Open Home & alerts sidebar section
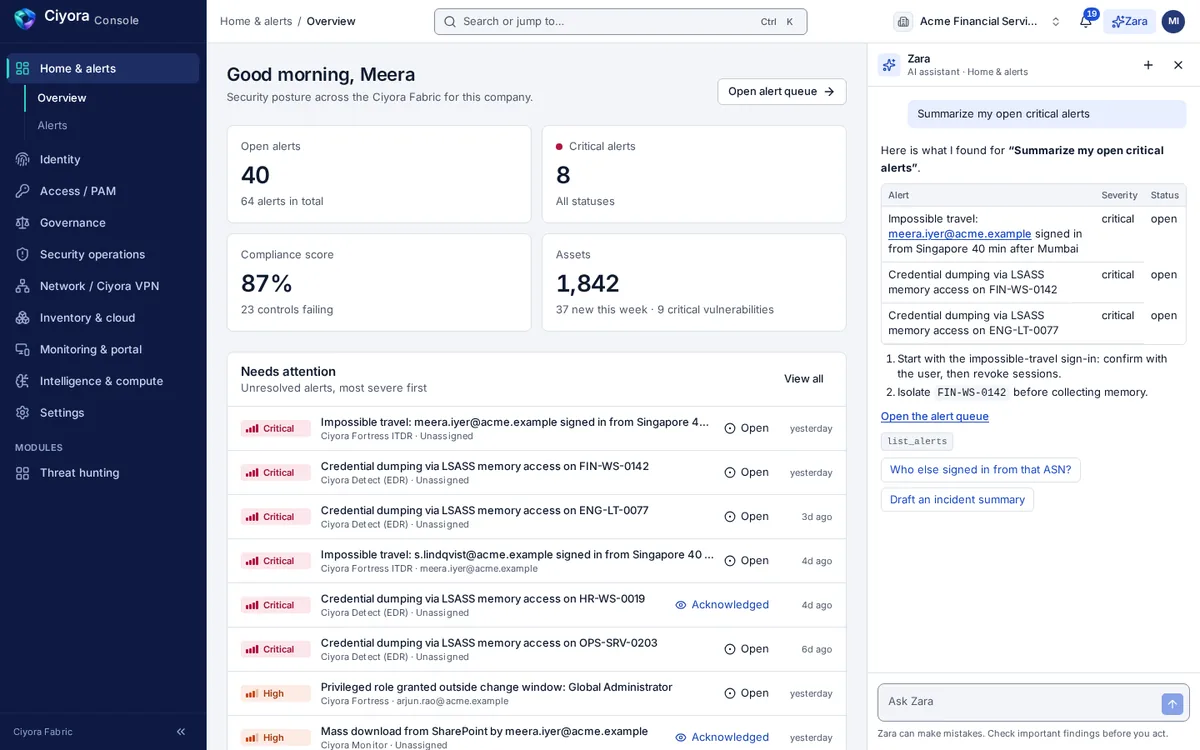The width and height of the screenshot is (1200, 750). (103, 68)
